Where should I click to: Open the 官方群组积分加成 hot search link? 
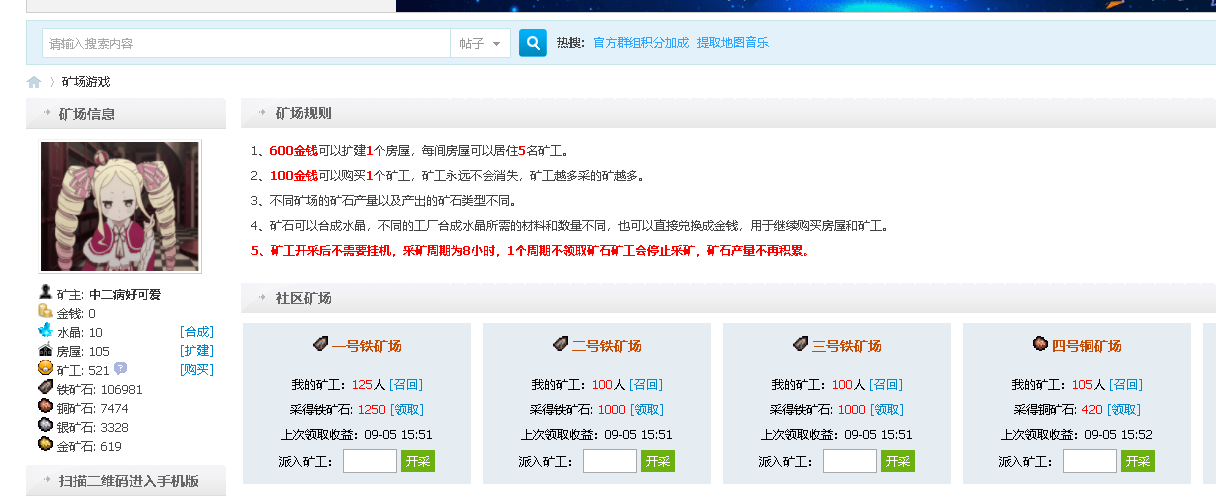[640, 43]
